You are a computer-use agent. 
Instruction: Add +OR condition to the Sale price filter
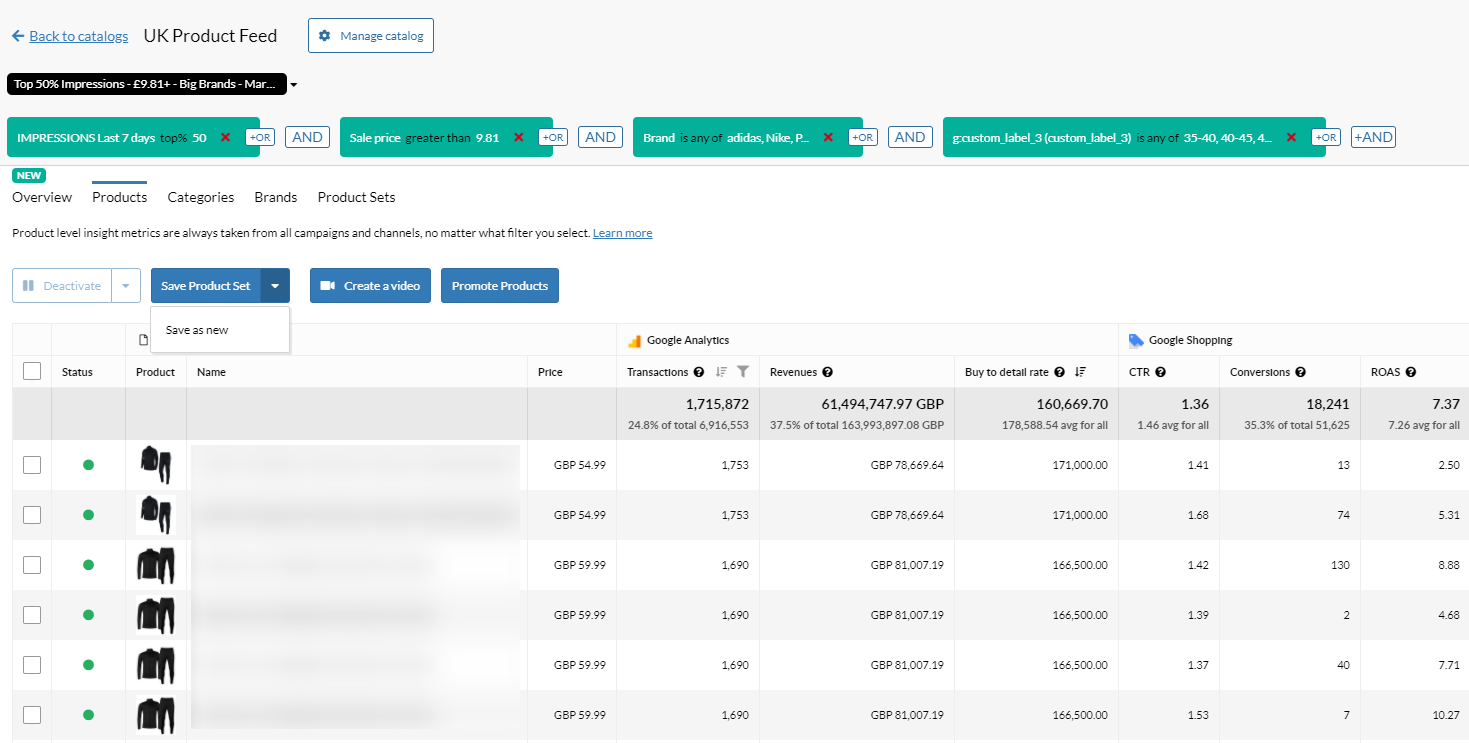(x=553, y=137)
